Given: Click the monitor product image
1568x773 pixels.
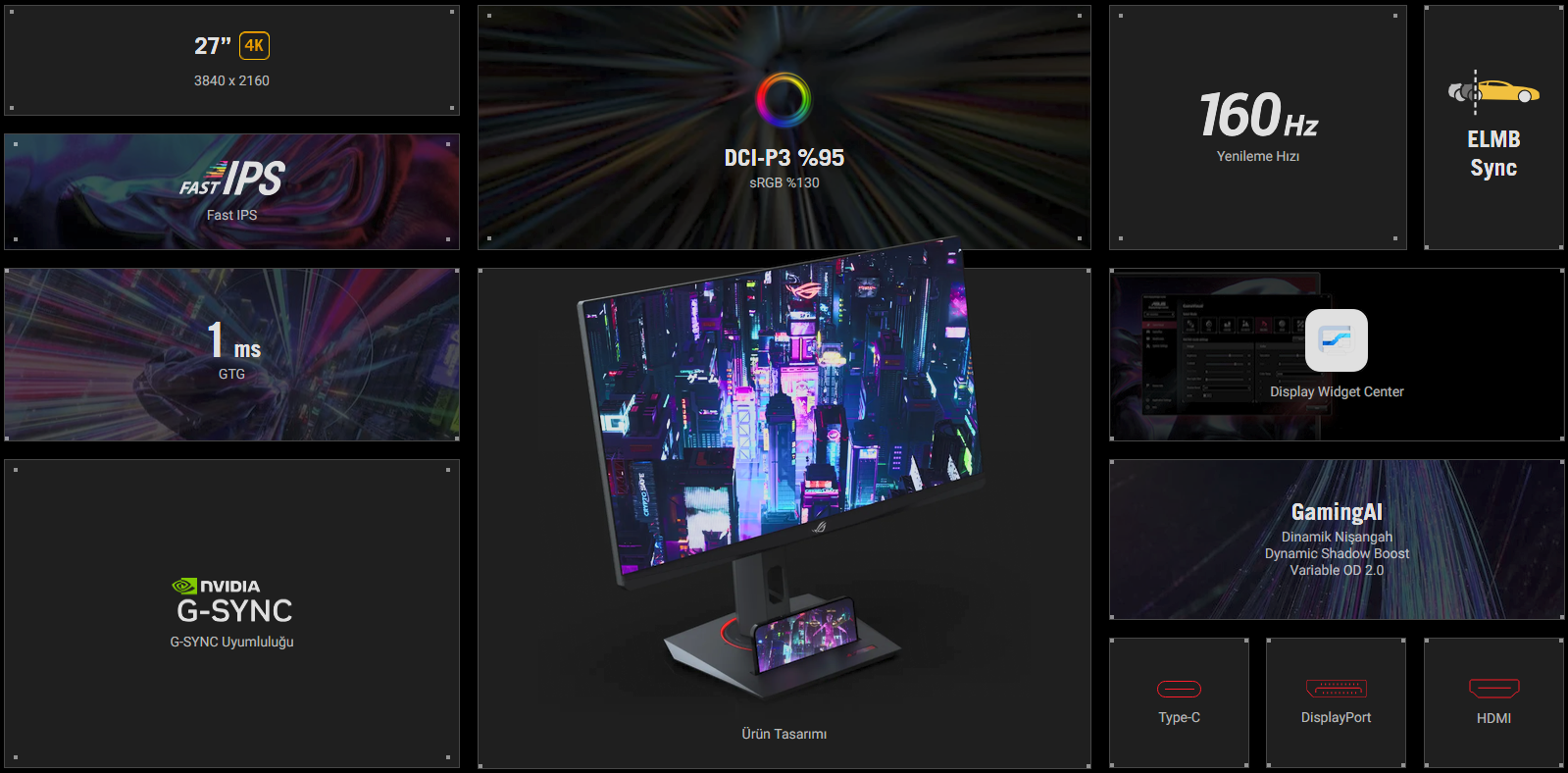Looking at the screenshot, I should click(x=782, y=471).
